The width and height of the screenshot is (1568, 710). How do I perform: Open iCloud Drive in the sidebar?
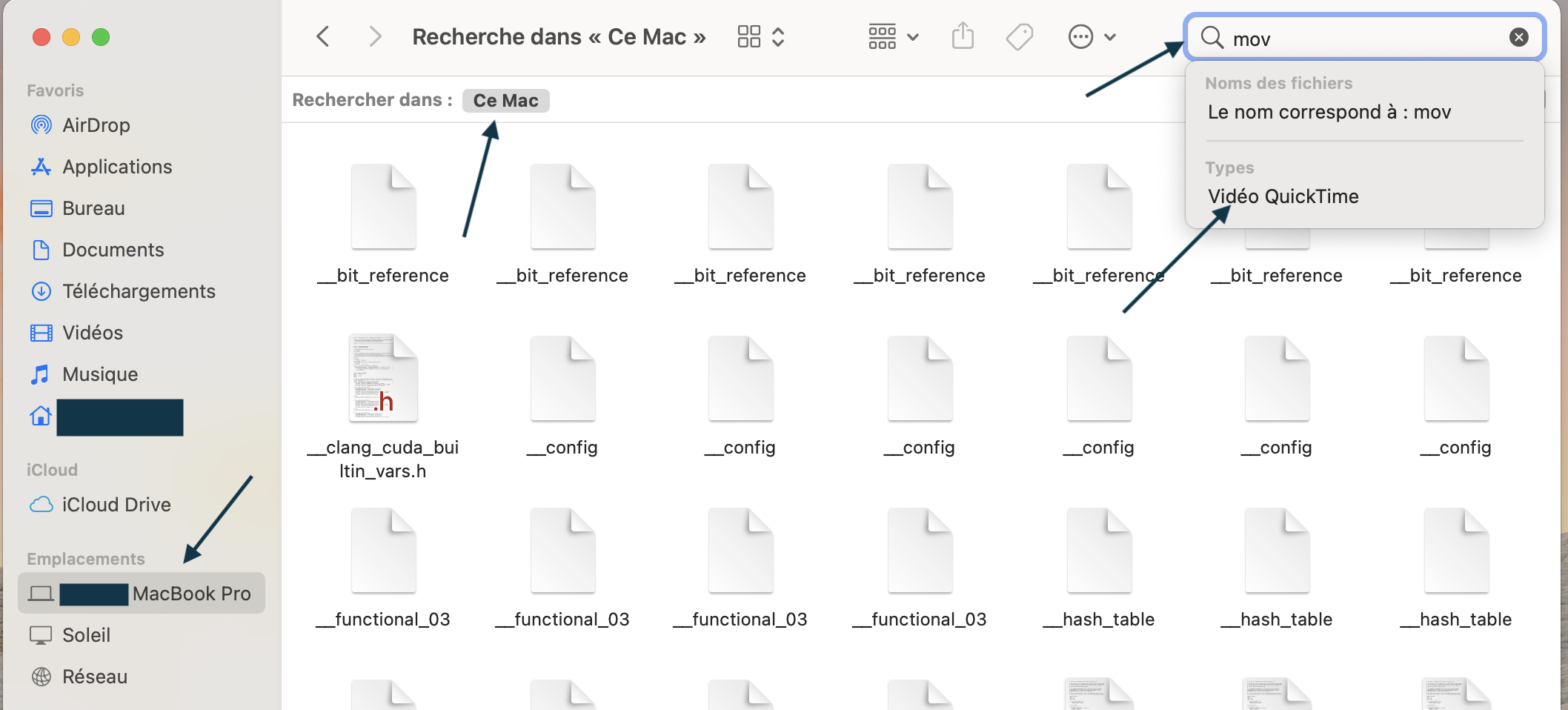116,505
